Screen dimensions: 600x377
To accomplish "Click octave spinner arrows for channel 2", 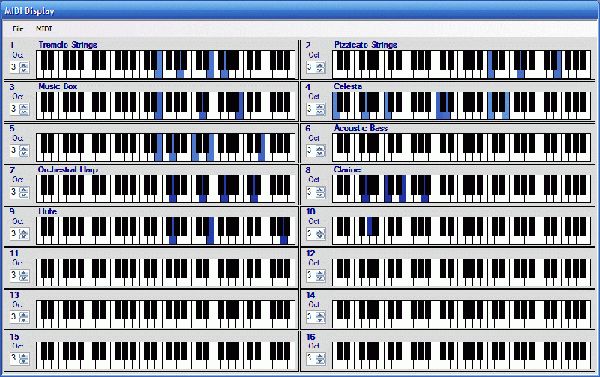I will (x=320, y=67).
